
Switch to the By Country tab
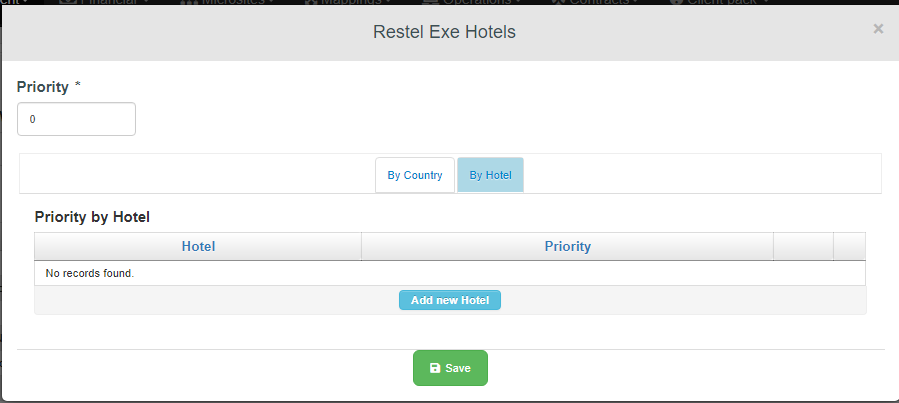(x=415, y=175)
